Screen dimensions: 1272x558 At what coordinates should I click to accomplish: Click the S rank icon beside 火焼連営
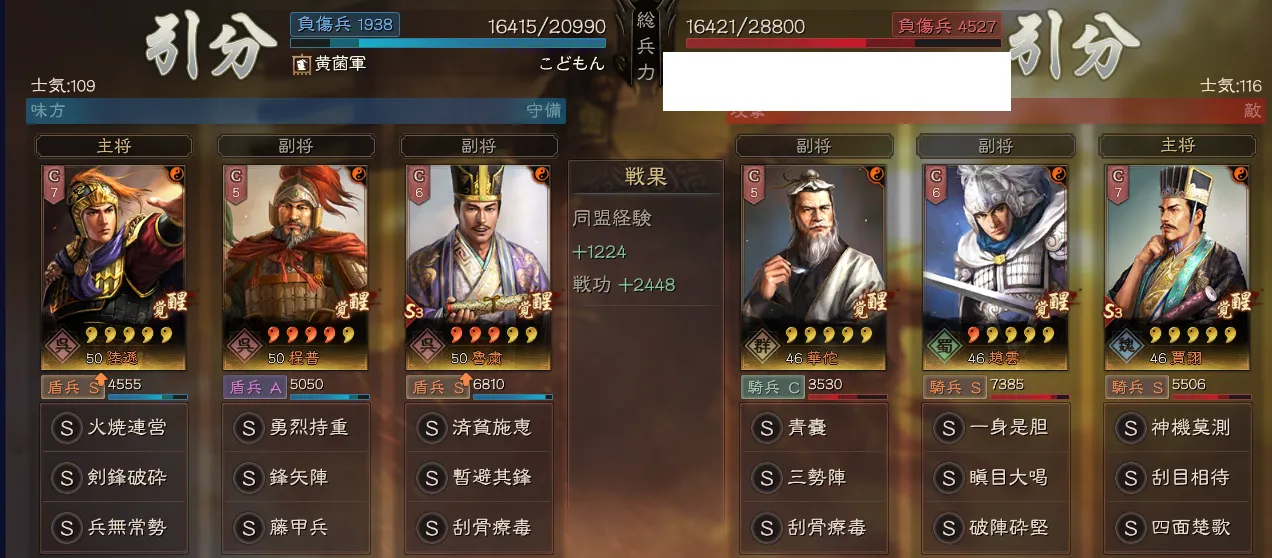coord(66,428)
